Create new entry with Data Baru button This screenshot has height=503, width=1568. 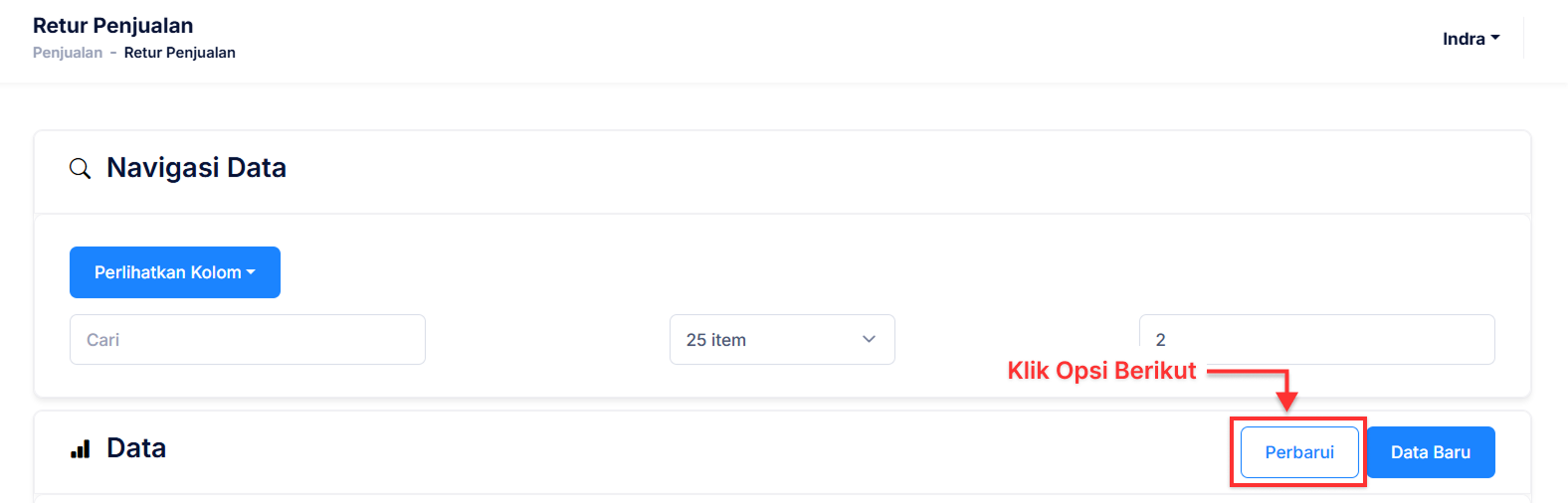point(1431,452)
